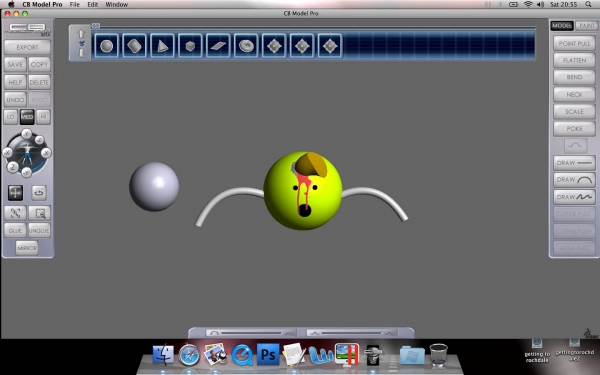This screenshot has height=375, width=600.
Task: Open the CB Model Pro menu
Action: click(42, 4)
